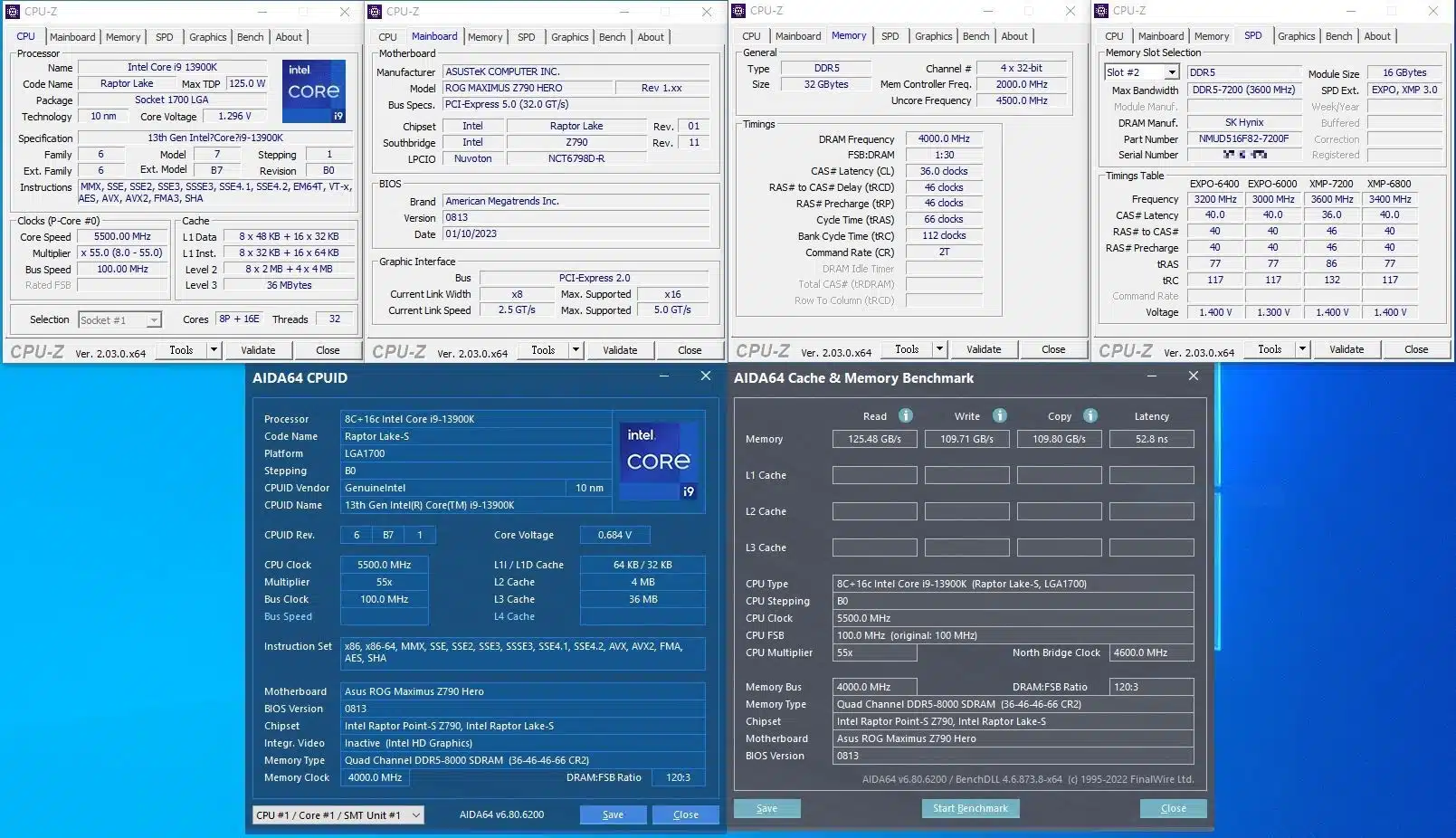Open Tools dropdown arrow in Memory CPU-Z window
This screenshot has height=838, width=1456.
coord(939,349)
